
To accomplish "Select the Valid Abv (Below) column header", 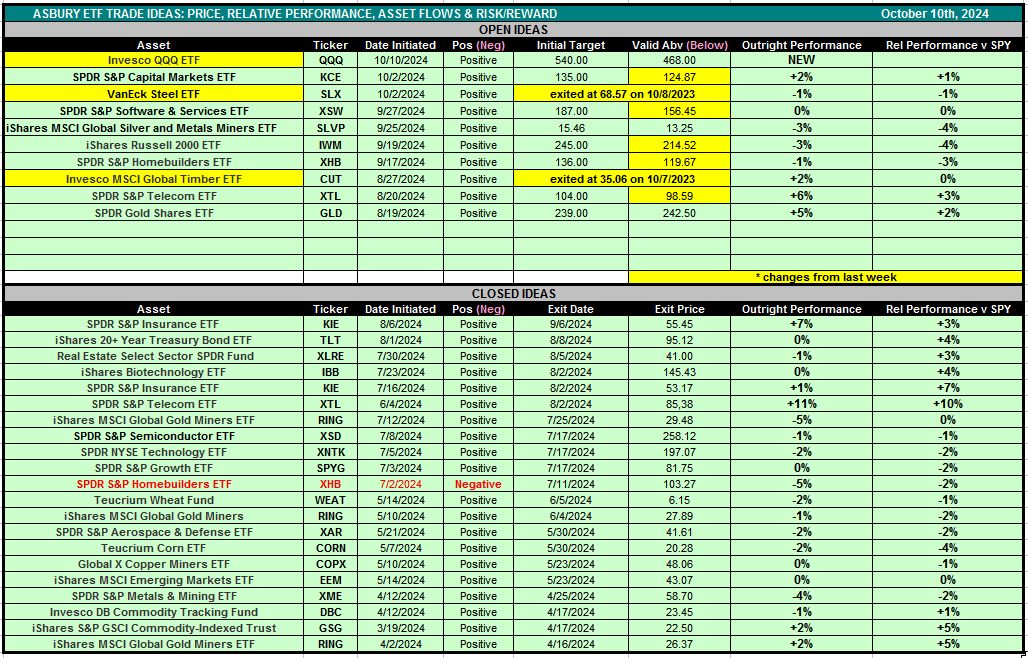I will (678, 45).
